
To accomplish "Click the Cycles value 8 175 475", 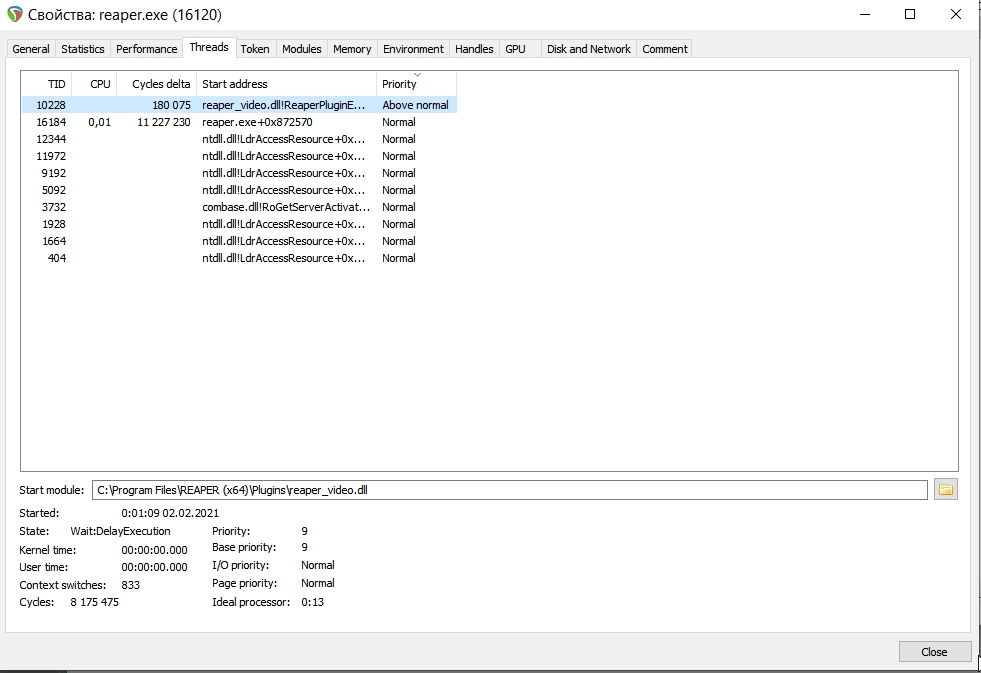I will click(94, 602).
